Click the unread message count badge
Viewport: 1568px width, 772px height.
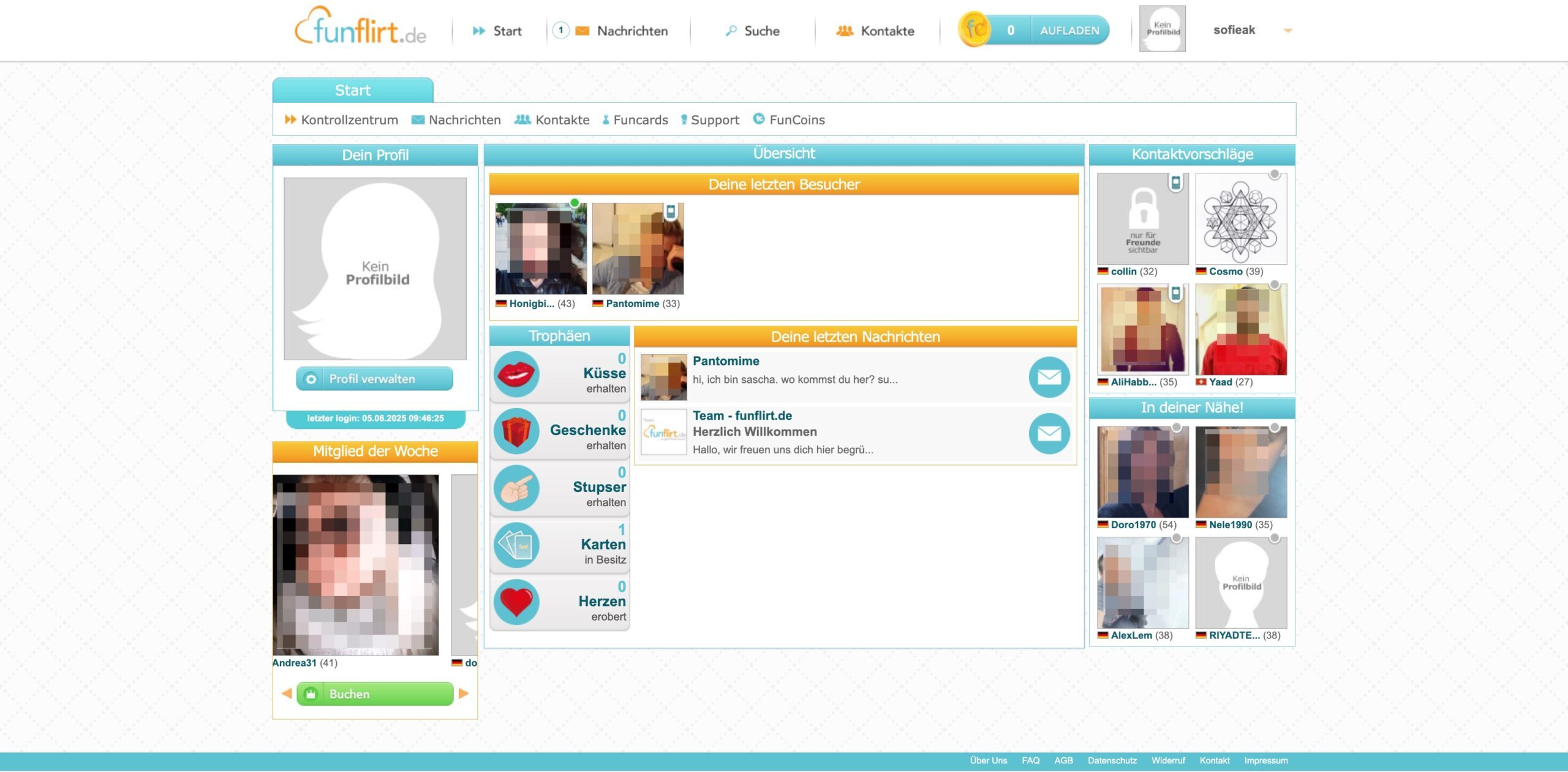(560, 30)
